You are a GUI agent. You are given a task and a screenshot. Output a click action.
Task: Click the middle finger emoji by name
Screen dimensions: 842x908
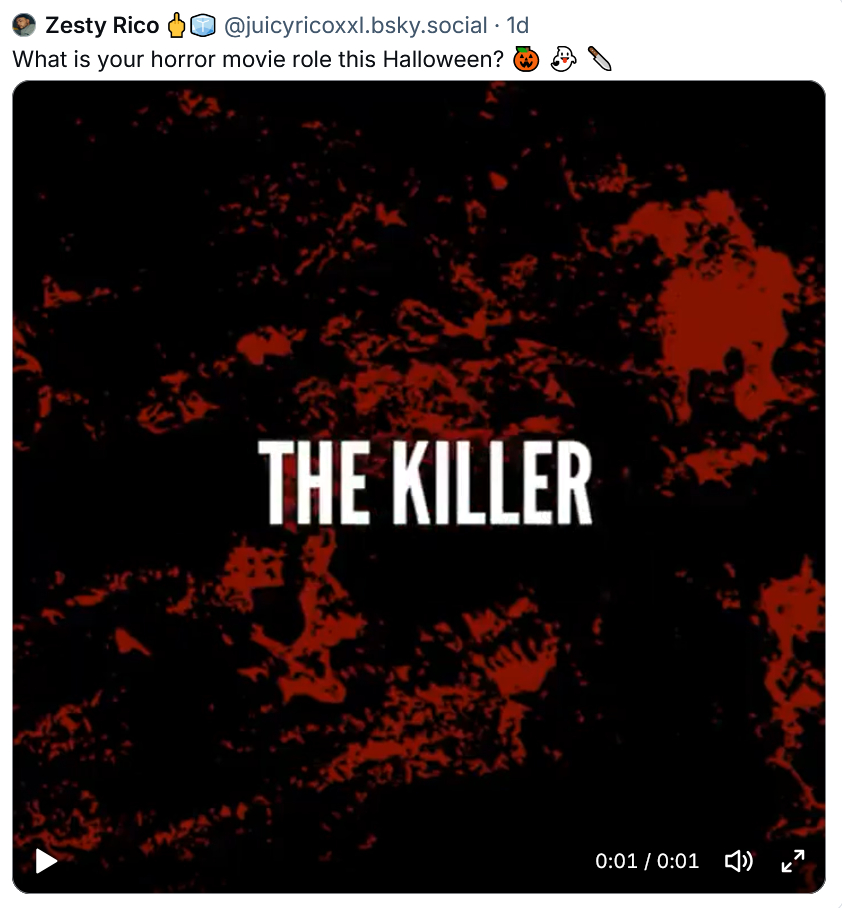point(176,25)
